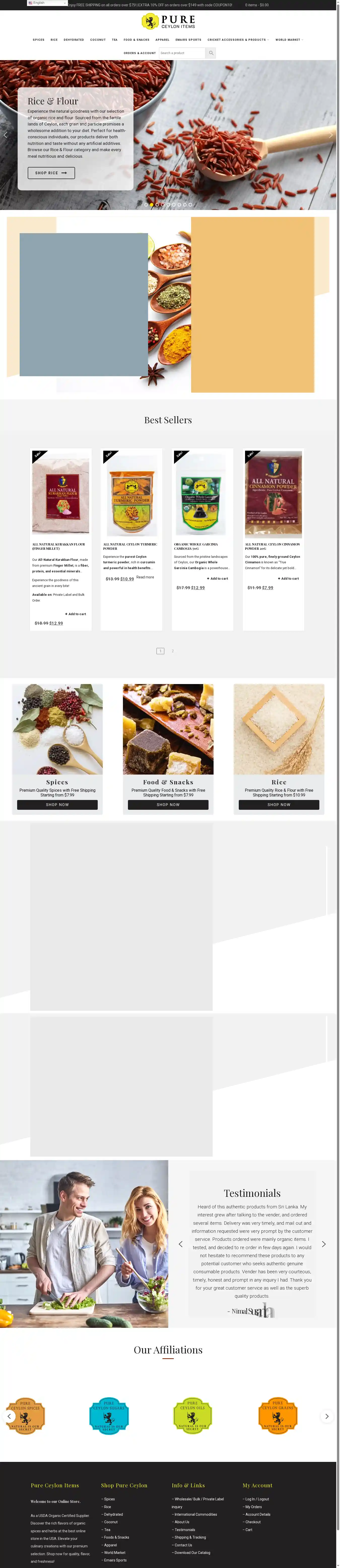The image size is (340, 1568).
Task: Expand the World Market menu
Action: (289, 39)
